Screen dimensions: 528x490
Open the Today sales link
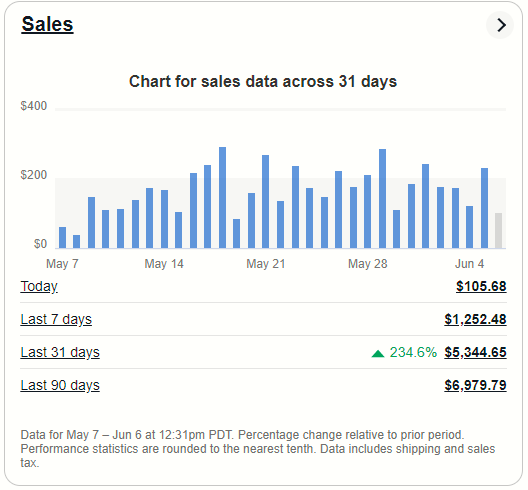point(39,287)
